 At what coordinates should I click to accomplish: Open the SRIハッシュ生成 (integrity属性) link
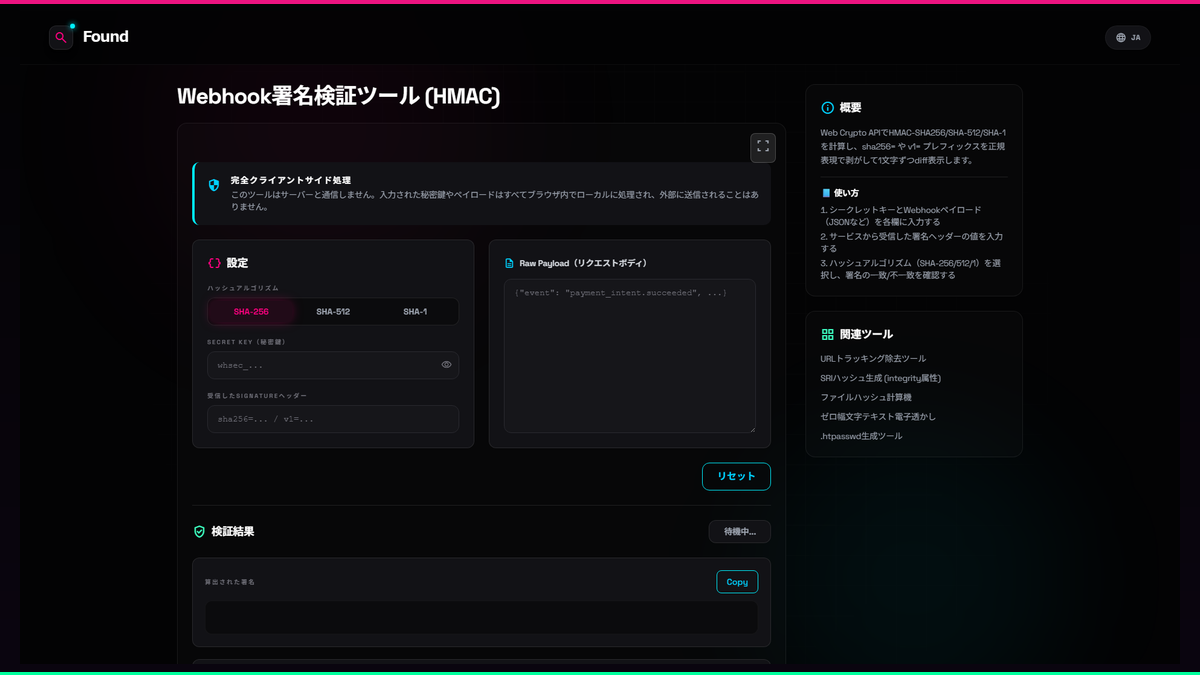click(x=880, y=378)
